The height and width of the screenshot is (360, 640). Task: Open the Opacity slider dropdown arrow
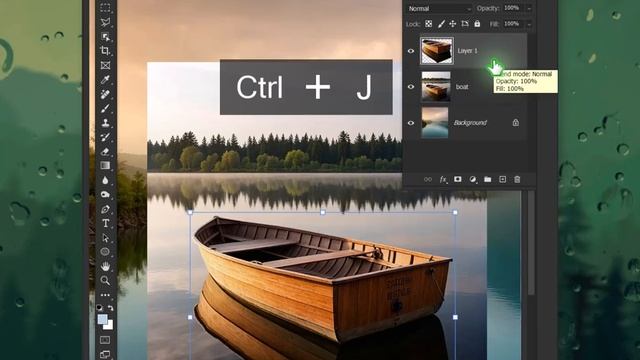529,9
